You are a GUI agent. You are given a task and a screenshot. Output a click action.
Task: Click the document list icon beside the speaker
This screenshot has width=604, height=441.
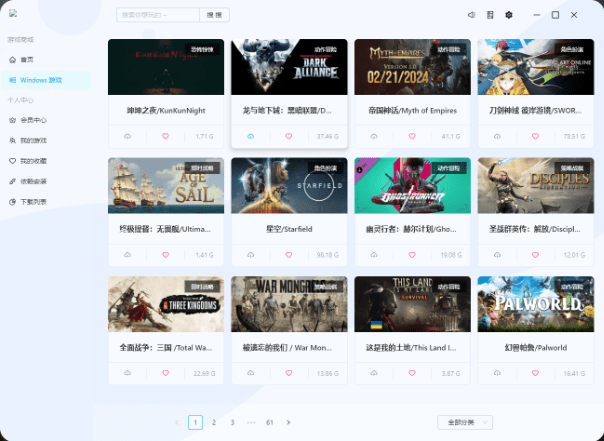490,15
